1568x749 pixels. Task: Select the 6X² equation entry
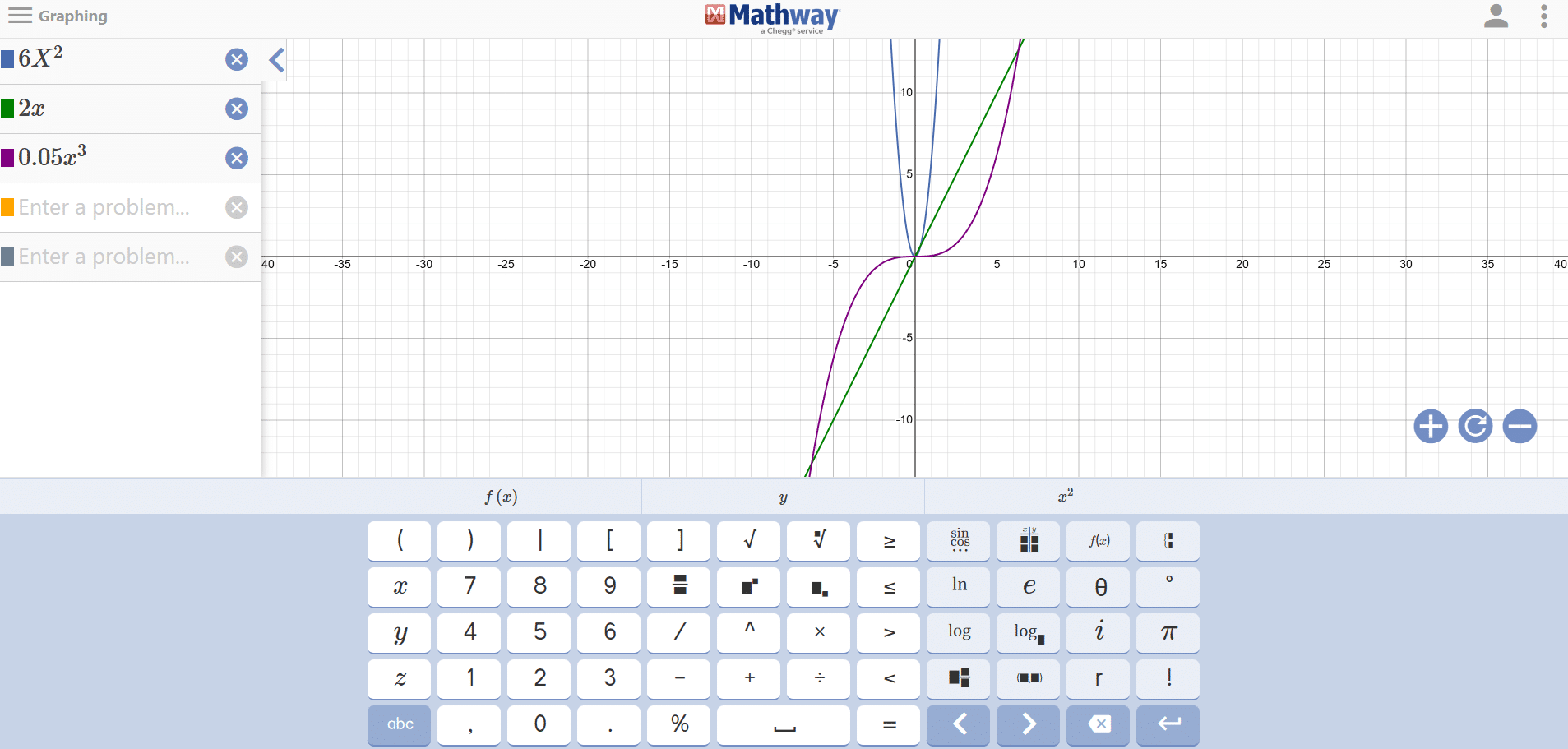click(x=115, y=59)
